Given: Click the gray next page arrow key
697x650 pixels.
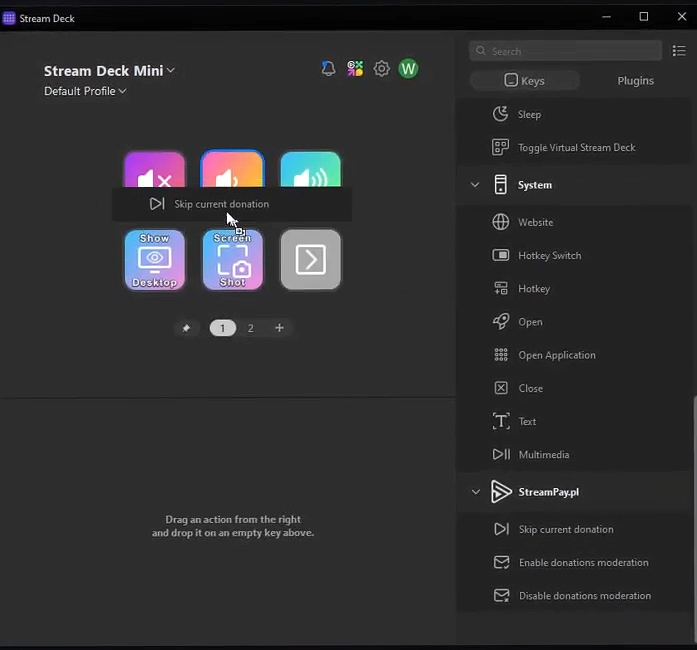Looking at the screenshot, I should click(311, 260).
